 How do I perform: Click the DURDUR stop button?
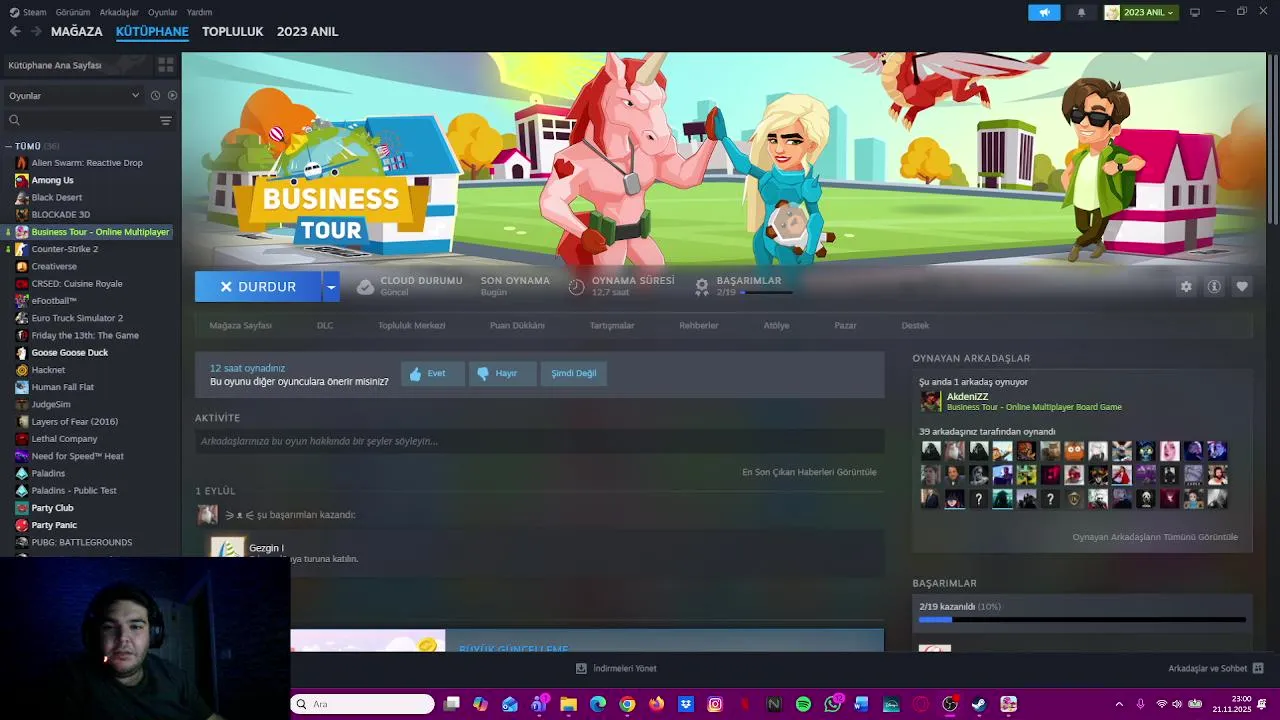pyautogui.click(x=258, y=287)
